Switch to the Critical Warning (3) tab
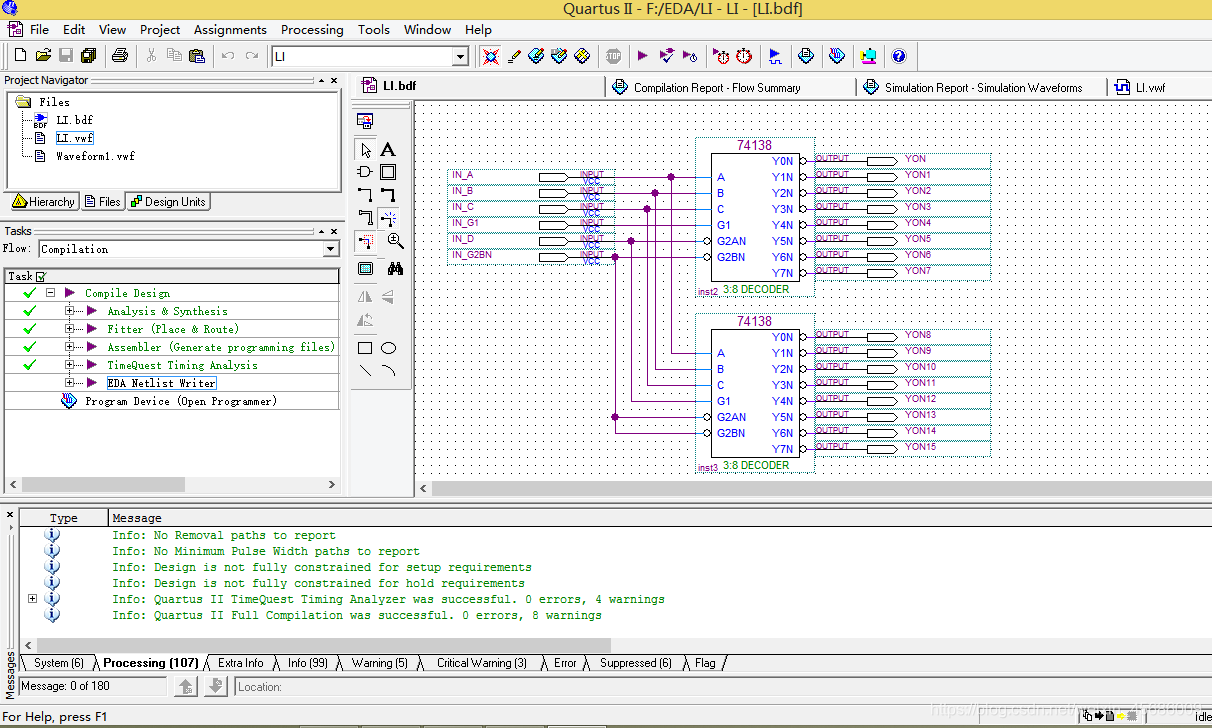 (x=481, y=663)
